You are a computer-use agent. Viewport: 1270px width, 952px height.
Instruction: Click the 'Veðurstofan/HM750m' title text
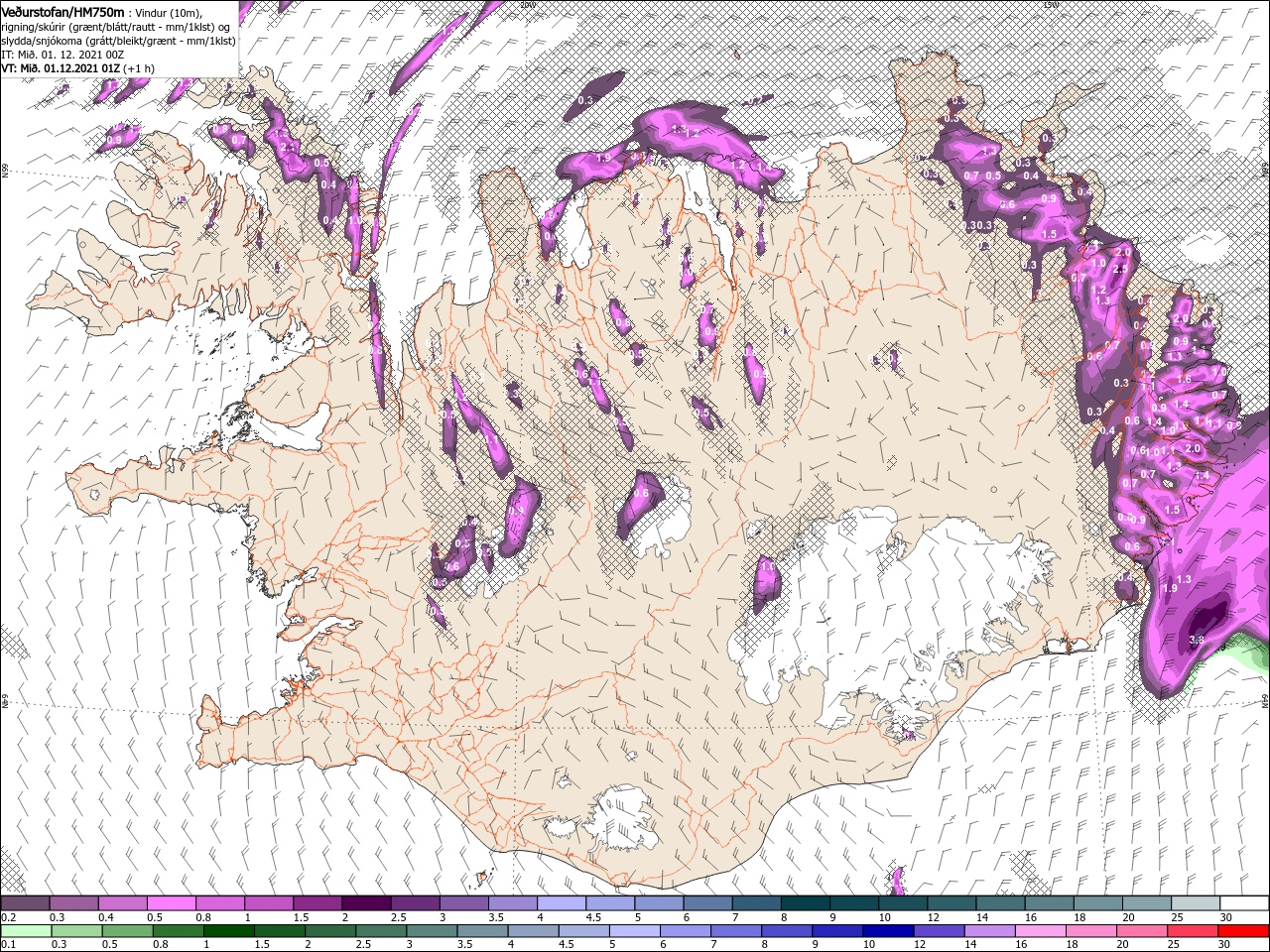pyautogui.click(x=63, y=11)
